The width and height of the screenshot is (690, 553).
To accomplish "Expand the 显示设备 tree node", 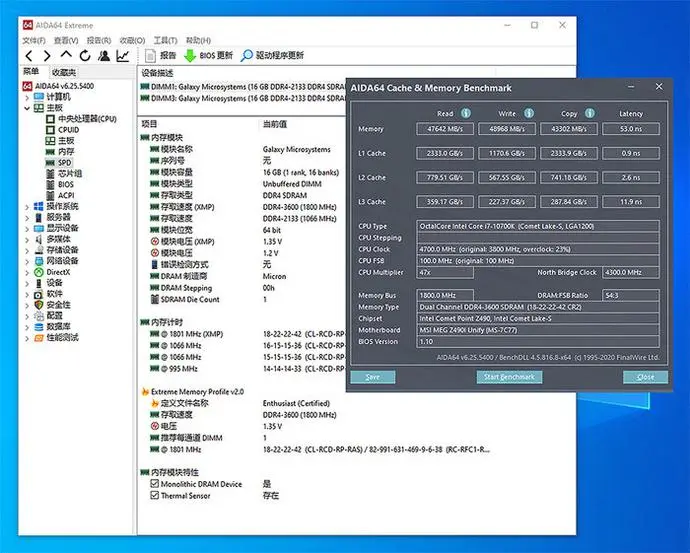I will (x=27, y=228).
